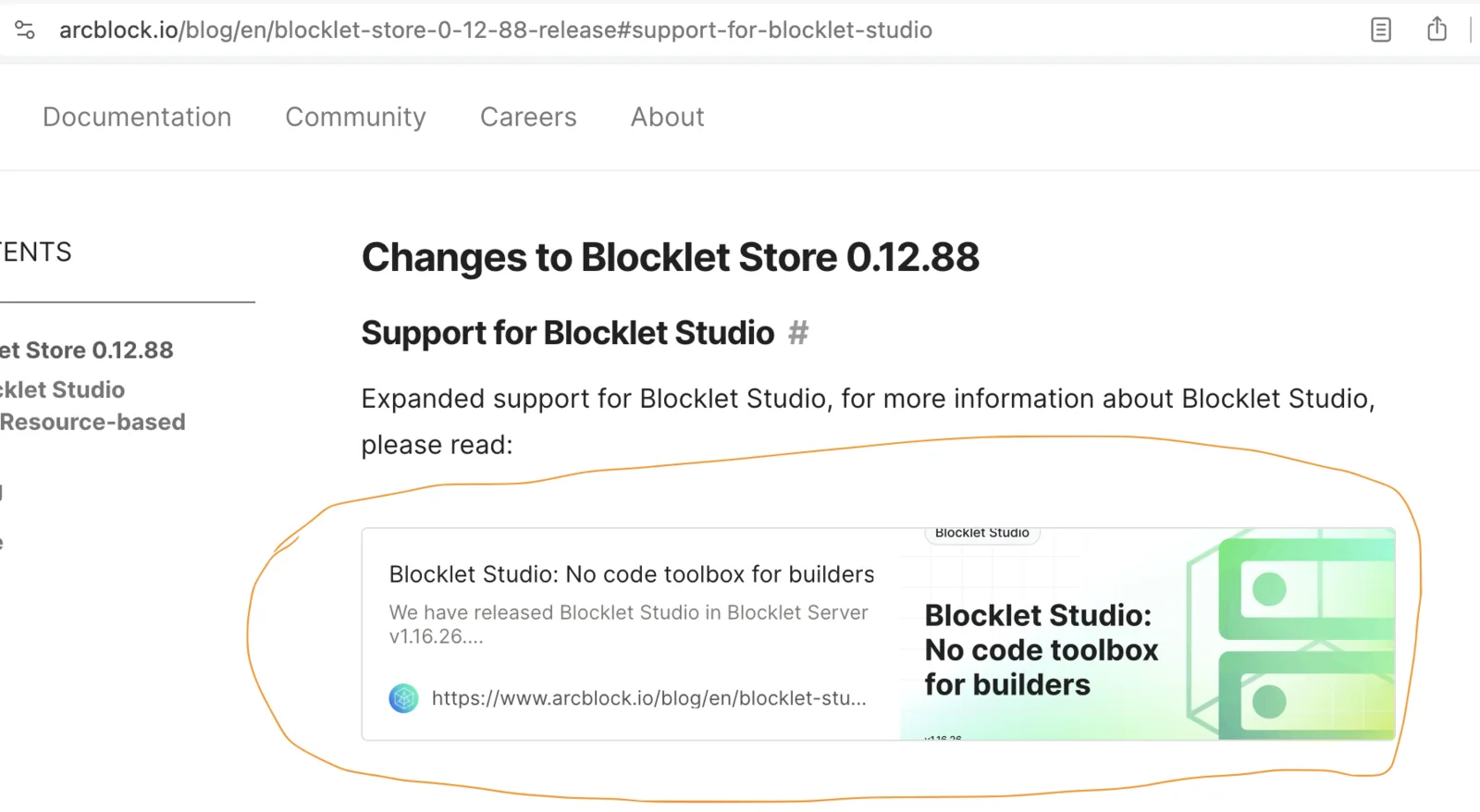Open the Community nav item

pos(355,117)
